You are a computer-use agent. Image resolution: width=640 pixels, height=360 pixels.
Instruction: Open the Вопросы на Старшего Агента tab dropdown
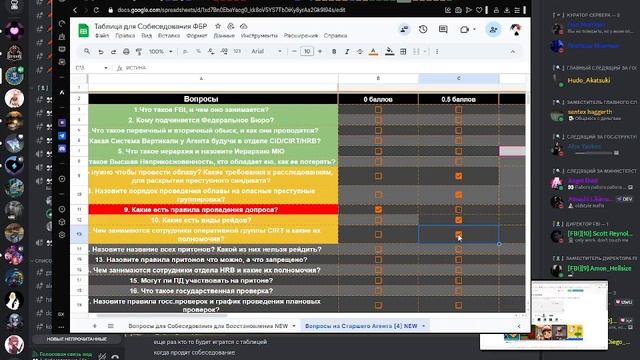point(424,326)
